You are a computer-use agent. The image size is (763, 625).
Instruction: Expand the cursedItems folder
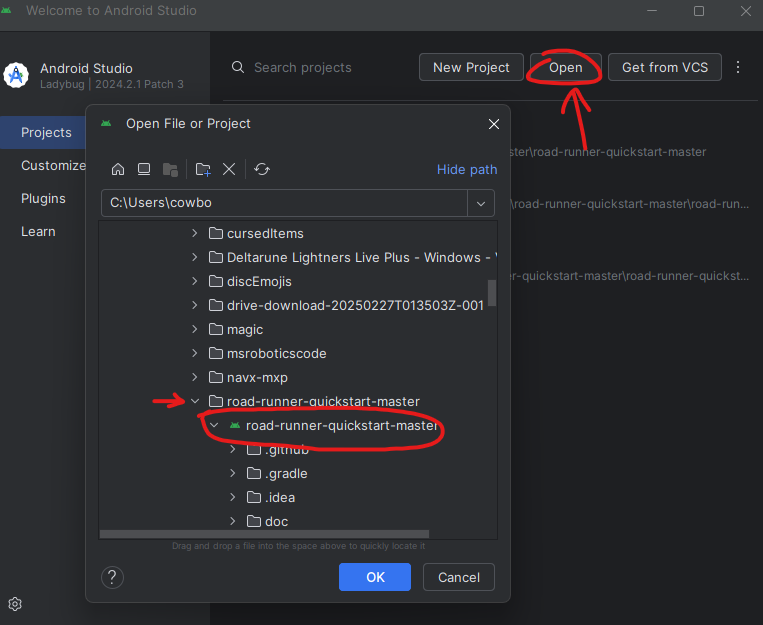click(195, 233)
